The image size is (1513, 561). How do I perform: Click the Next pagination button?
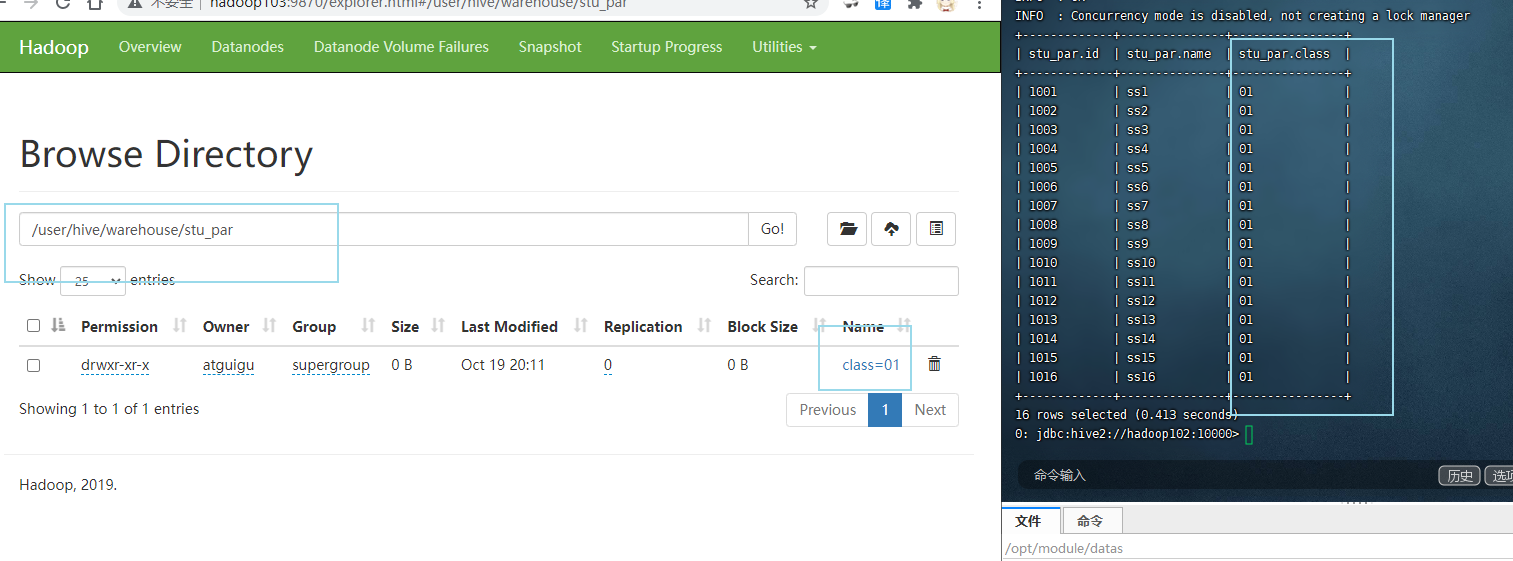(x=930, y=410)
